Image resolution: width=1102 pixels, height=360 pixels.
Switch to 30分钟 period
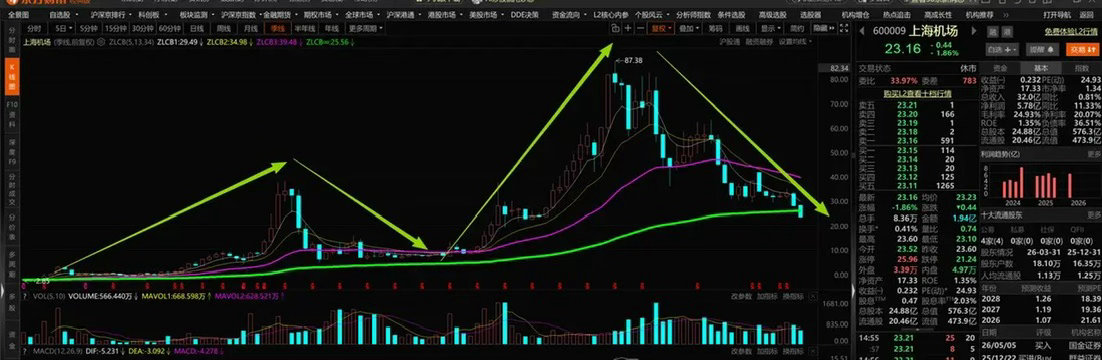pyautogui.click(x=143, y=28)
